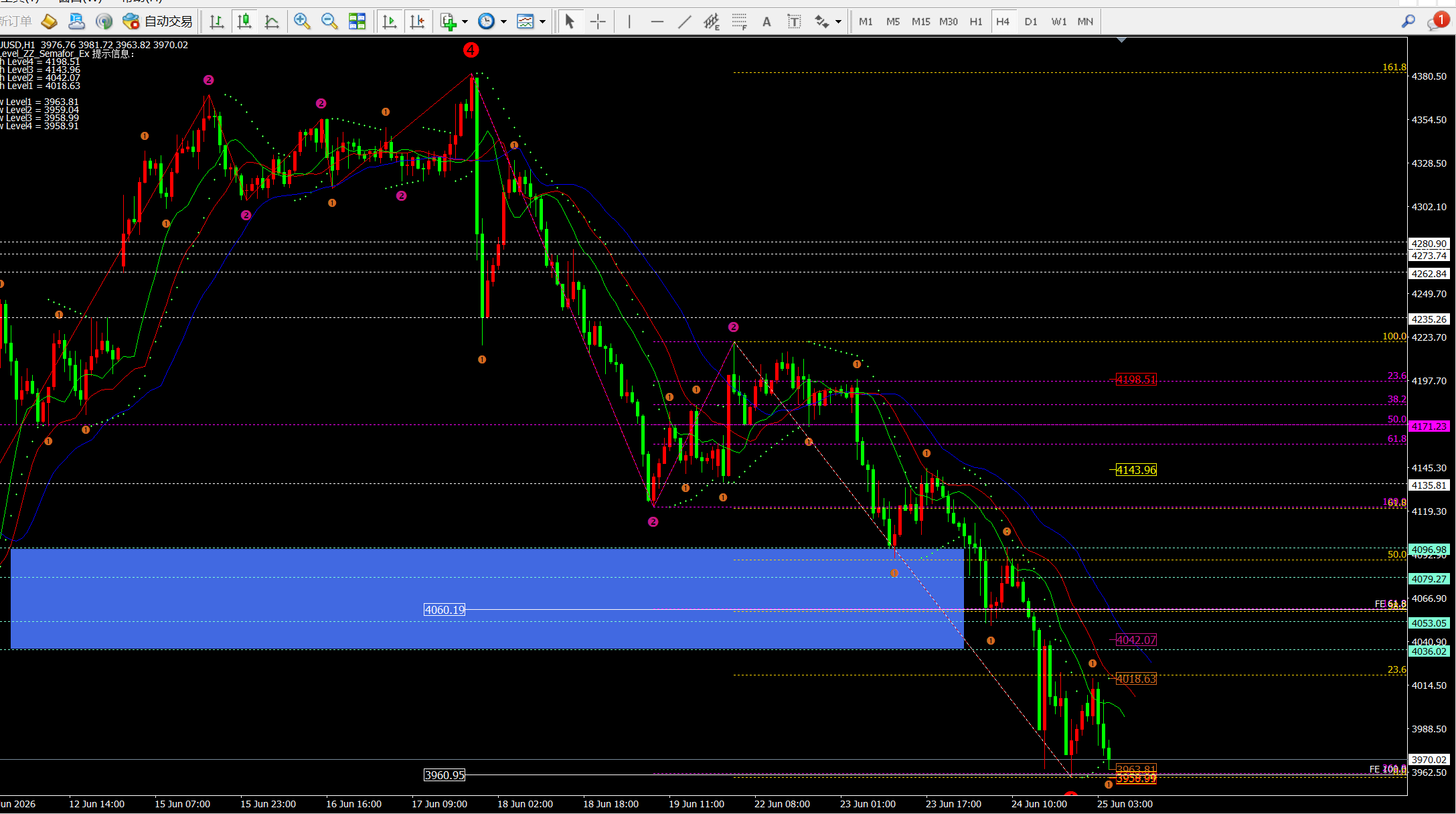Click the magenta 4171.23 price tag
Screen dimensions: 1456x814
pos(1429,426)
